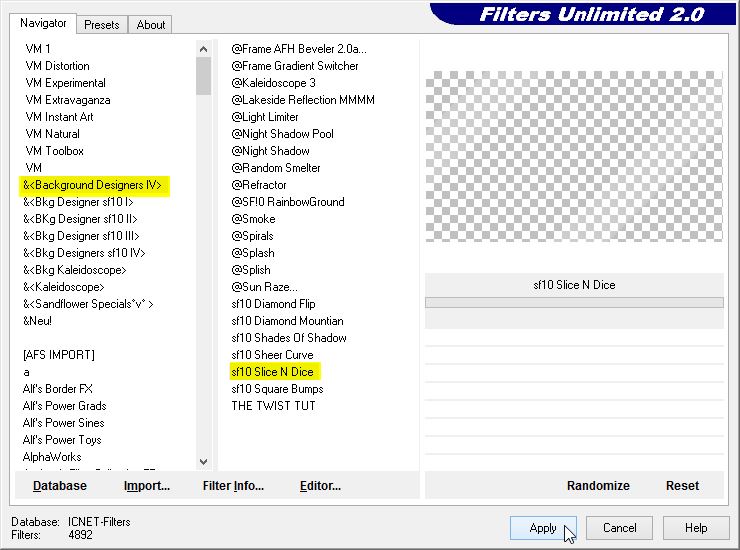The height and width of the screenshot is (550, 740).
Task: Select &<Bkg Designer sf10 III> category
Action: [81, 236]
